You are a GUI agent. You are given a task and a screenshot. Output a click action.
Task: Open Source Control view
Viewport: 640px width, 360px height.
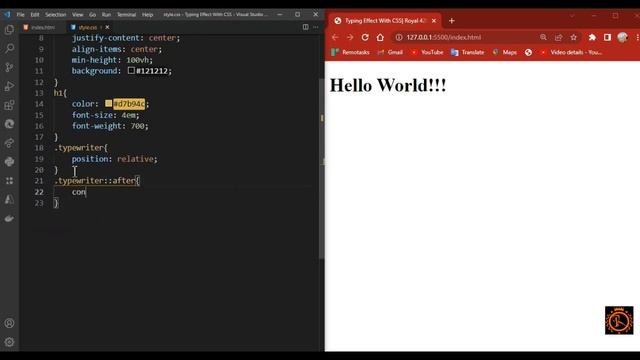(x=9, y=67)
